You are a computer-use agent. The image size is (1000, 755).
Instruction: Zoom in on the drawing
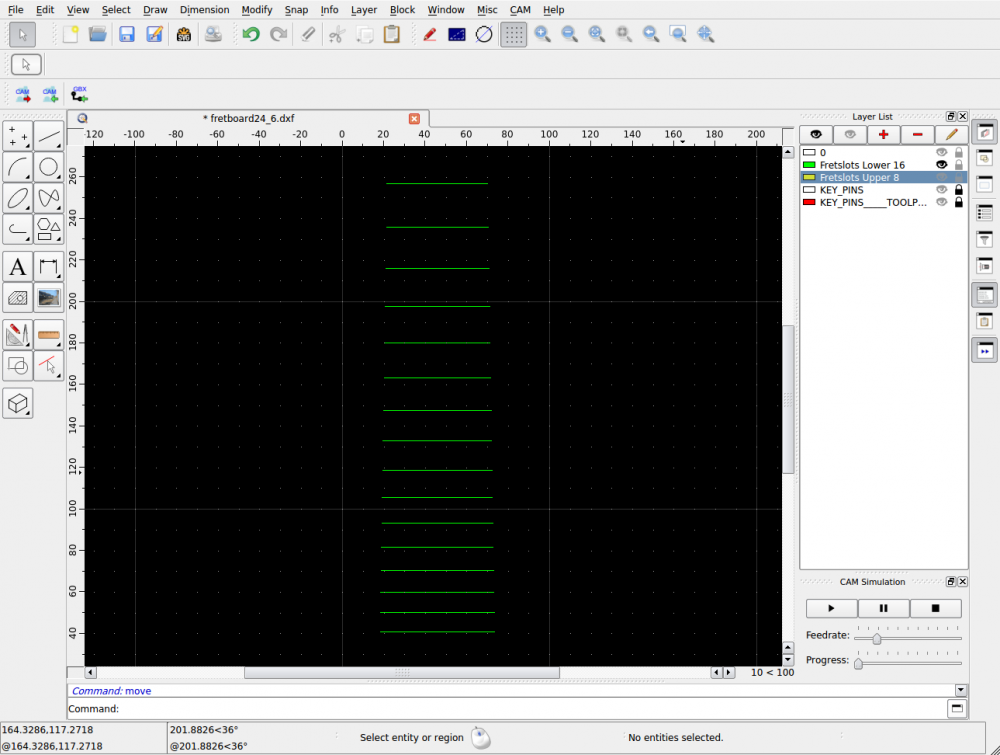pyautogui.click(x=543, y=34)
